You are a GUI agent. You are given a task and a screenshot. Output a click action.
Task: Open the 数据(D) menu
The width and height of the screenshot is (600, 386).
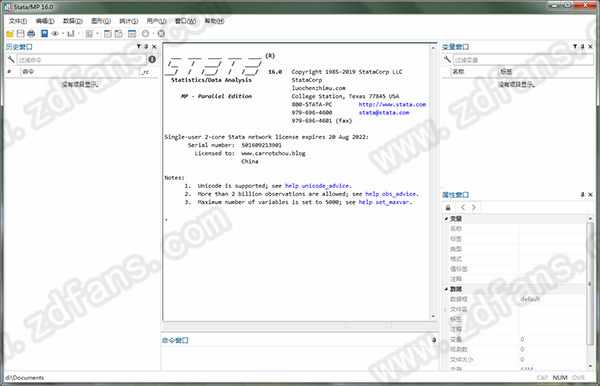(x=73, y=21)
